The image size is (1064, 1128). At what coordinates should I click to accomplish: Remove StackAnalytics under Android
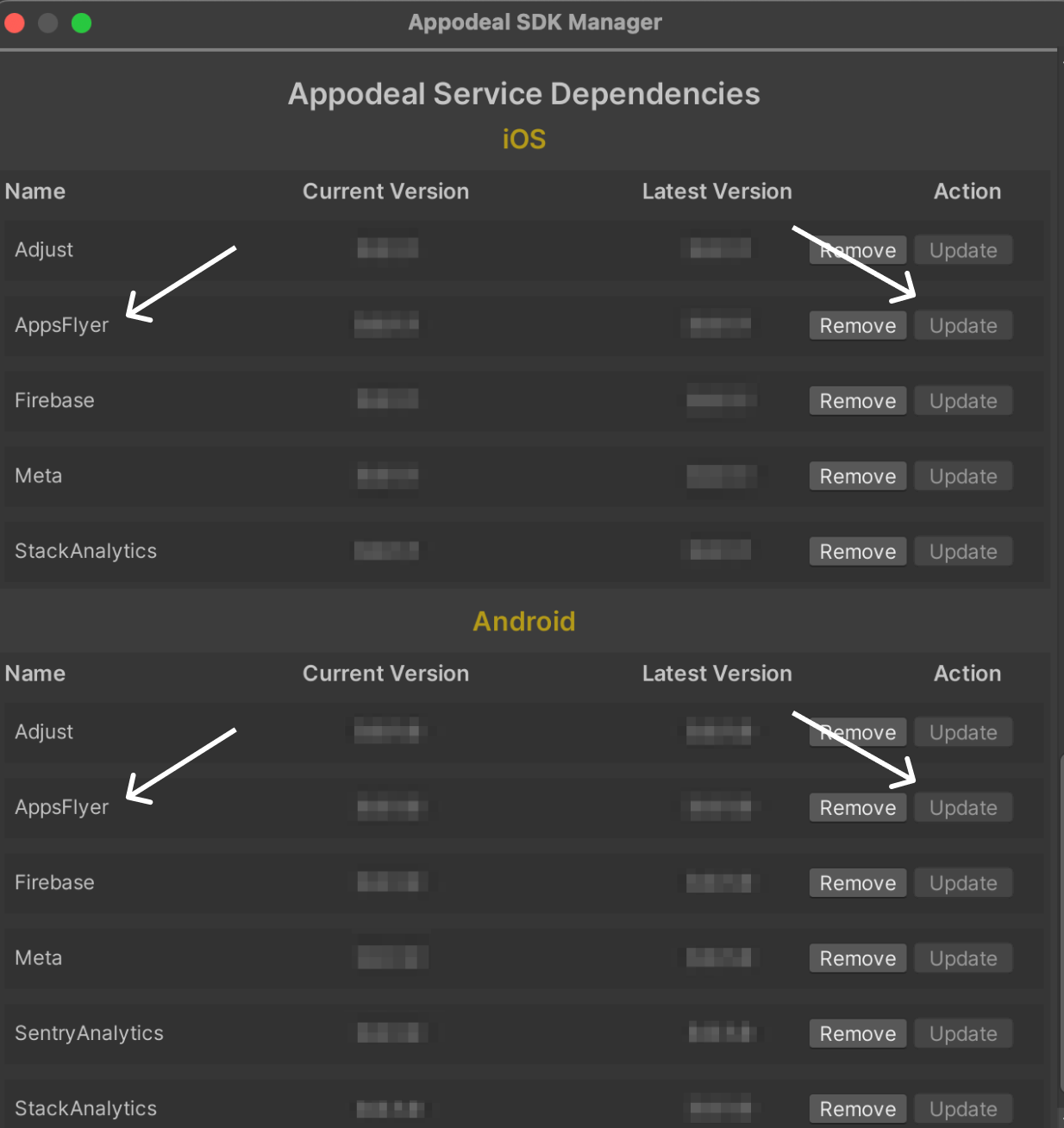[x=857, y=1109]
